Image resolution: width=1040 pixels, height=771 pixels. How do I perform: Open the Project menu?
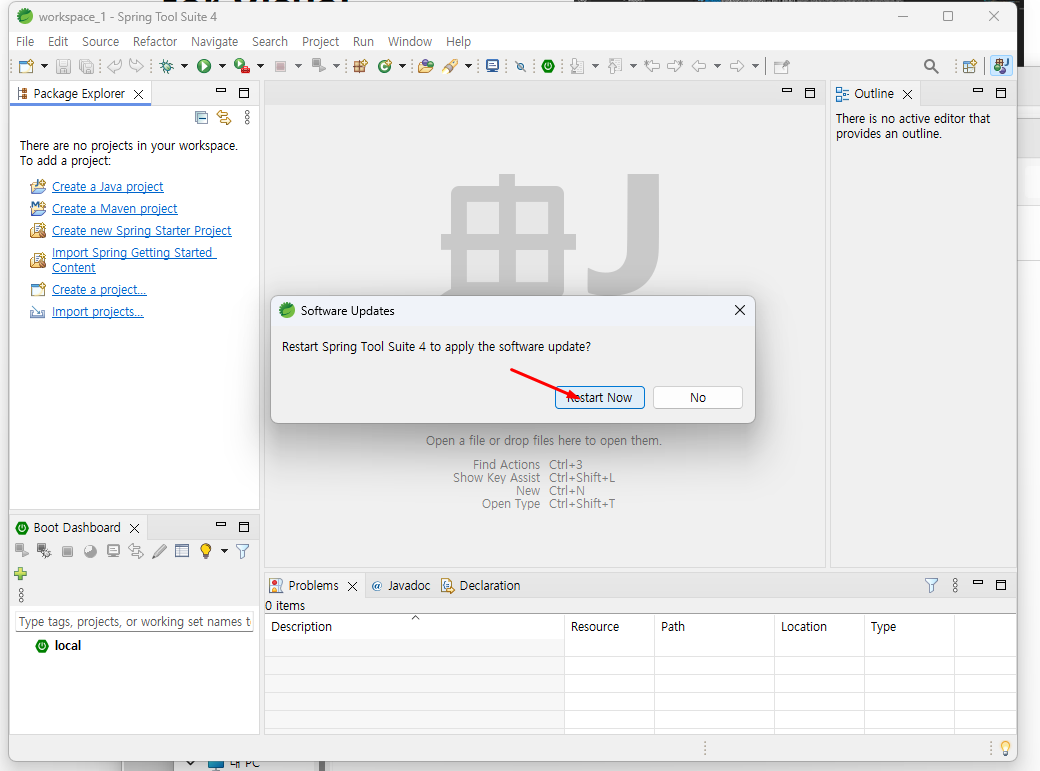pyautogui.click(x=320, y=42)
